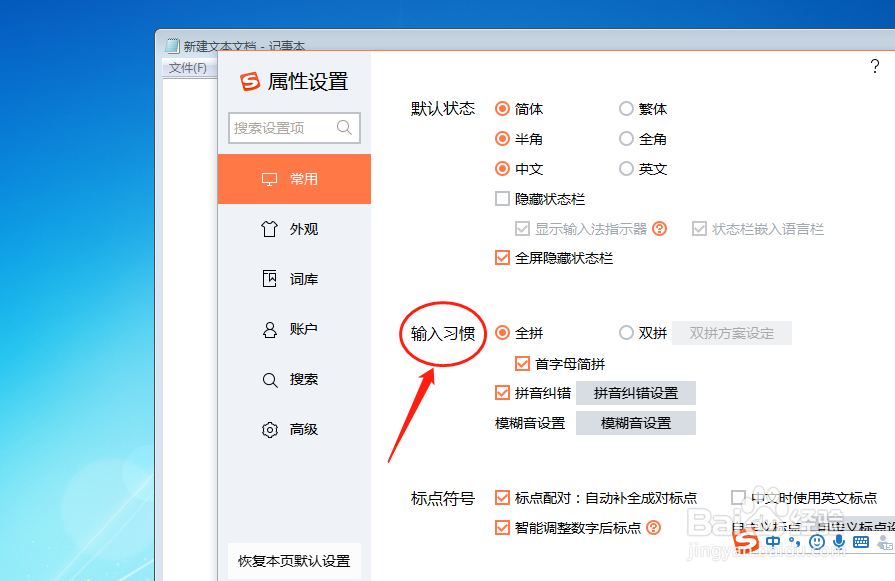This screenshot has height=581, width=895.
Task: Toggle 中 Chinese/English mode on IME bar
Action: pos(773,542)
